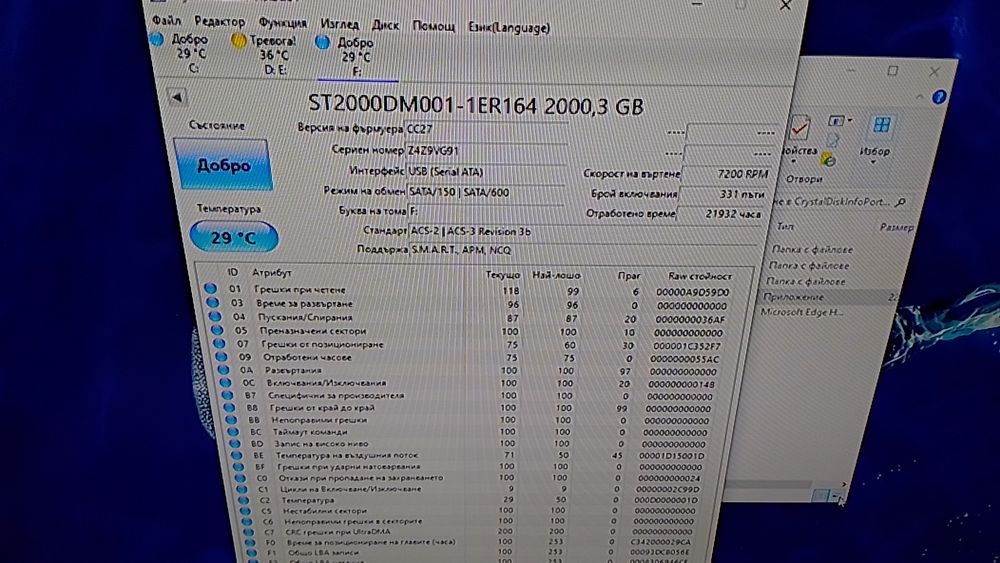The height and width of the screenshot is (563, 1000).
Task: Click the status icon of row 09 Отработени часове
Action: [x=221, y=356]
